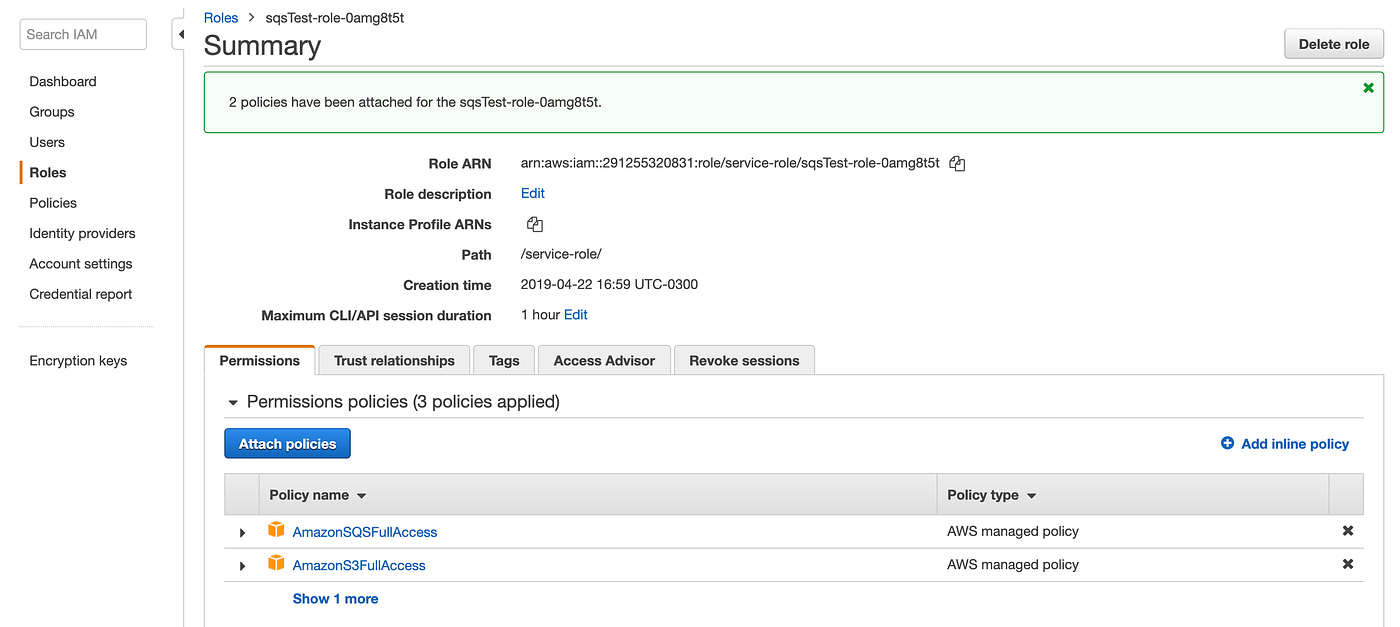Click the Delete role button
This screenshot has height=627, width=1400.
(1333, 44)
